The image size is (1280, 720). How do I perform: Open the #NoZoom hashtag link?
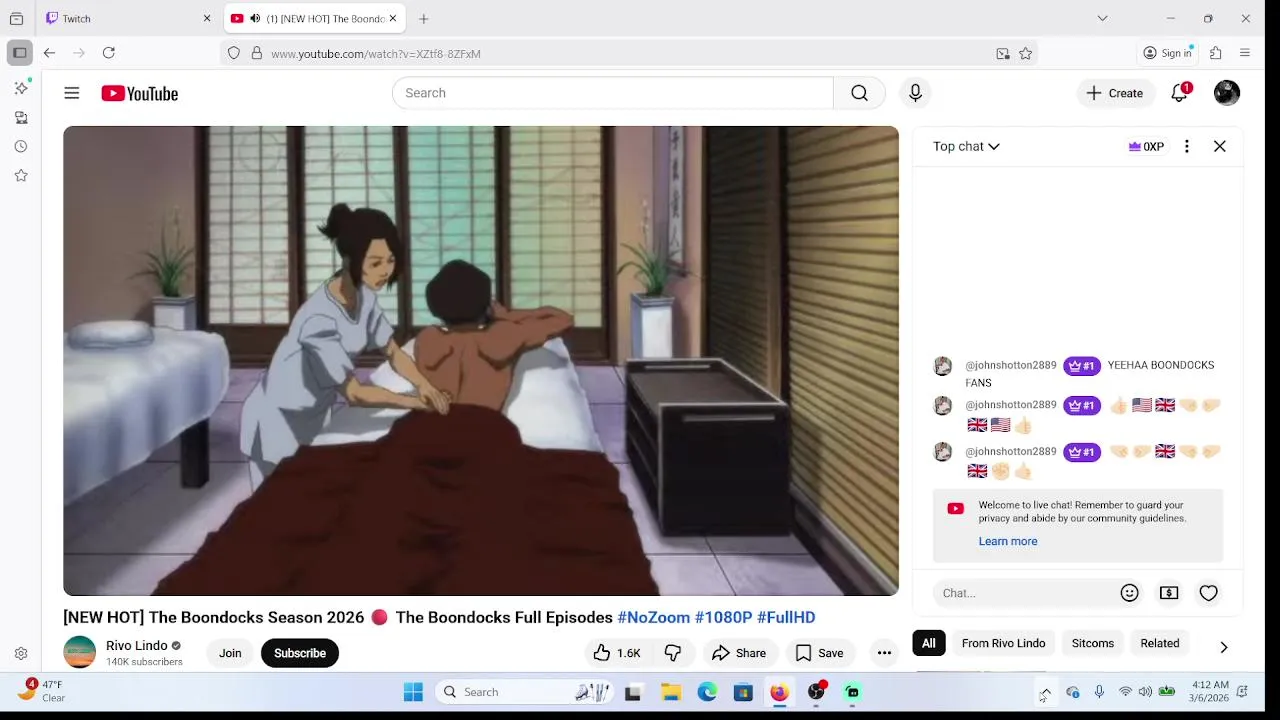[x=654, y=617]
